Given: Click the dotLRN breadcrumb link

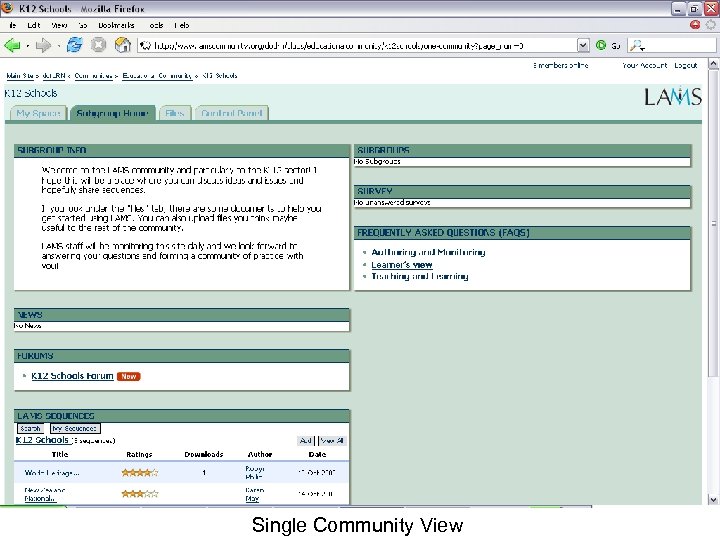Looking at the screenshot, I should tap(54, 76).
